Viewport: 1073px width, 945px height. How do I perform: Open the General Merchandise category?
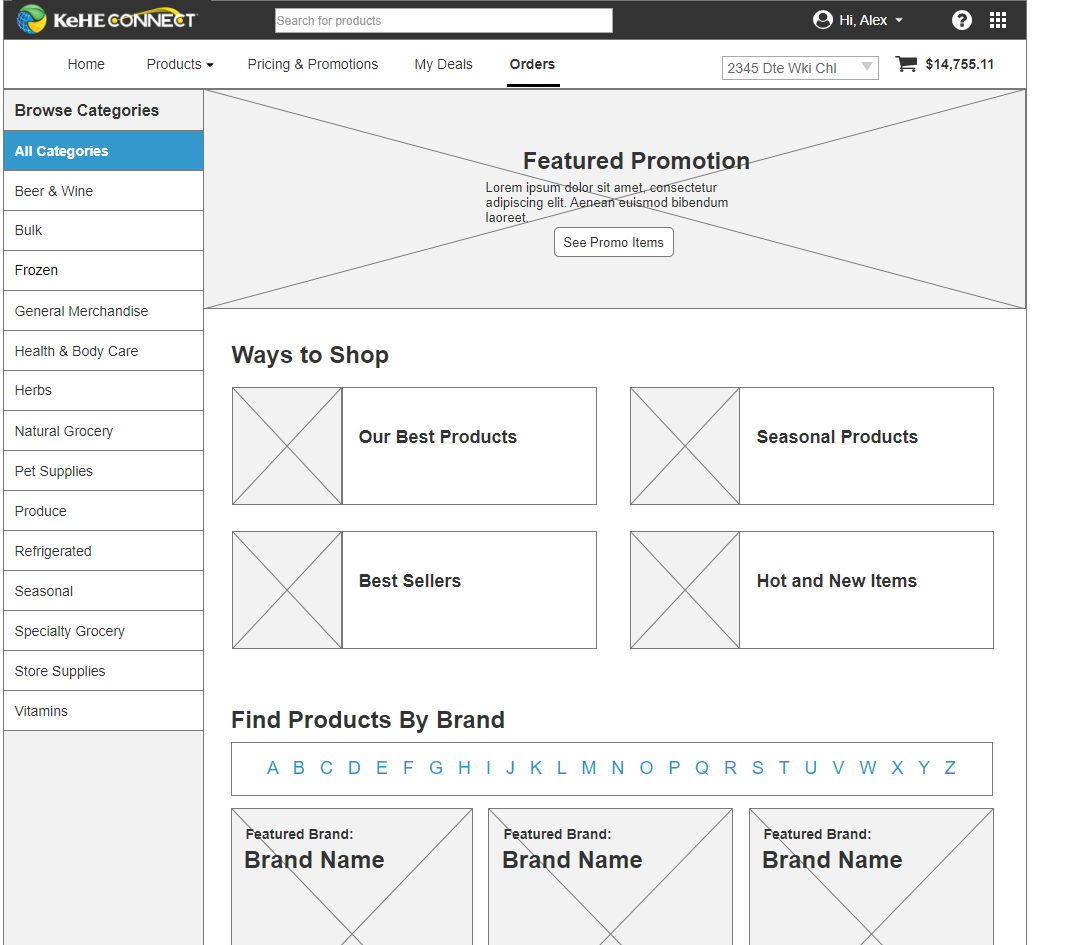point(103,311)
